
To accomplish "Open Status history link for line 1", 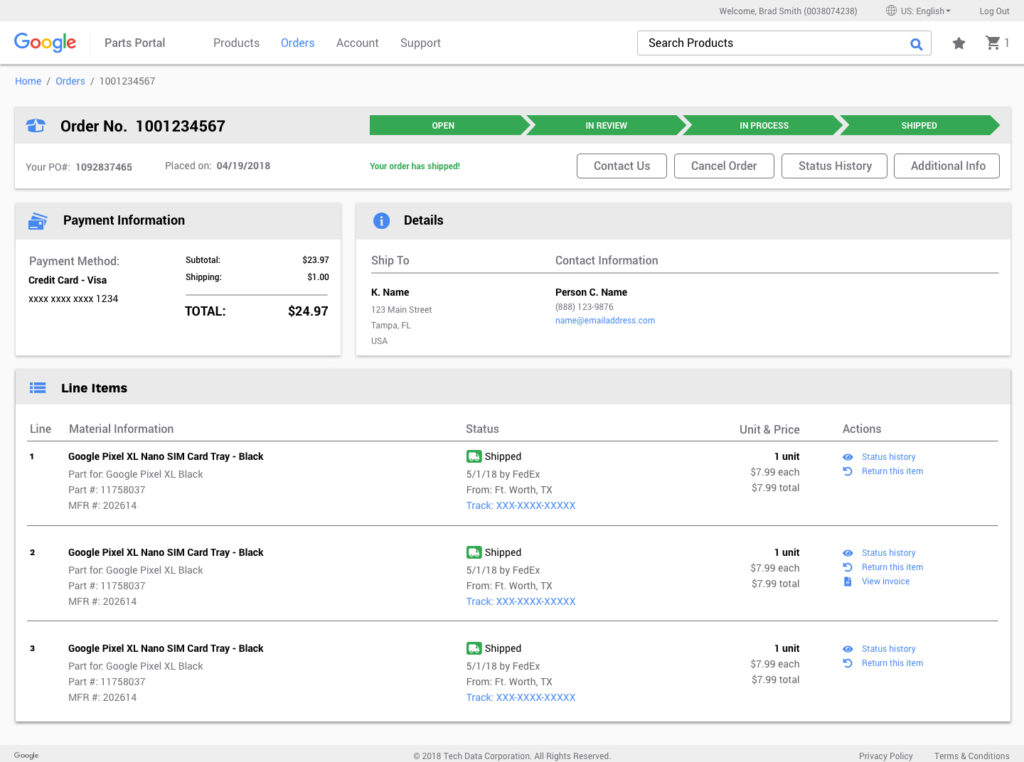I will [x=888, y=457].
